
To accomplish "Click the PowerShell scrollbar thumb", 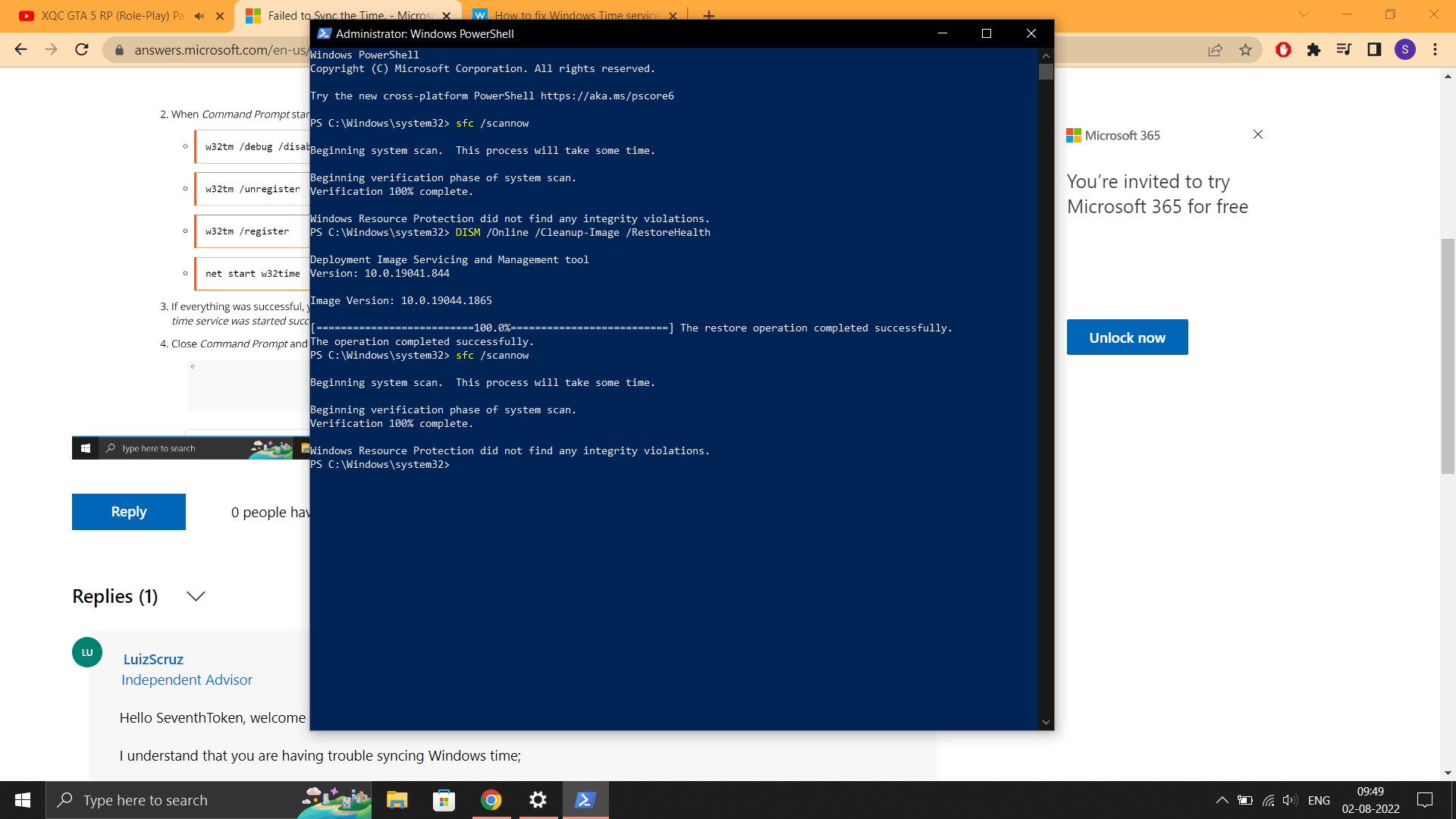I will click(1046, 72).
